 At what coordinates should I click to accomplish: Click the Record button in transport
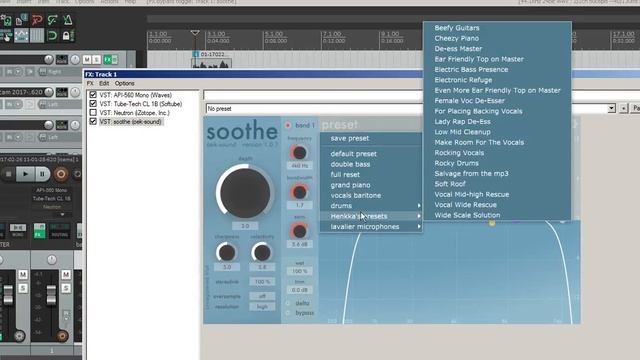[x=61, y=174]
